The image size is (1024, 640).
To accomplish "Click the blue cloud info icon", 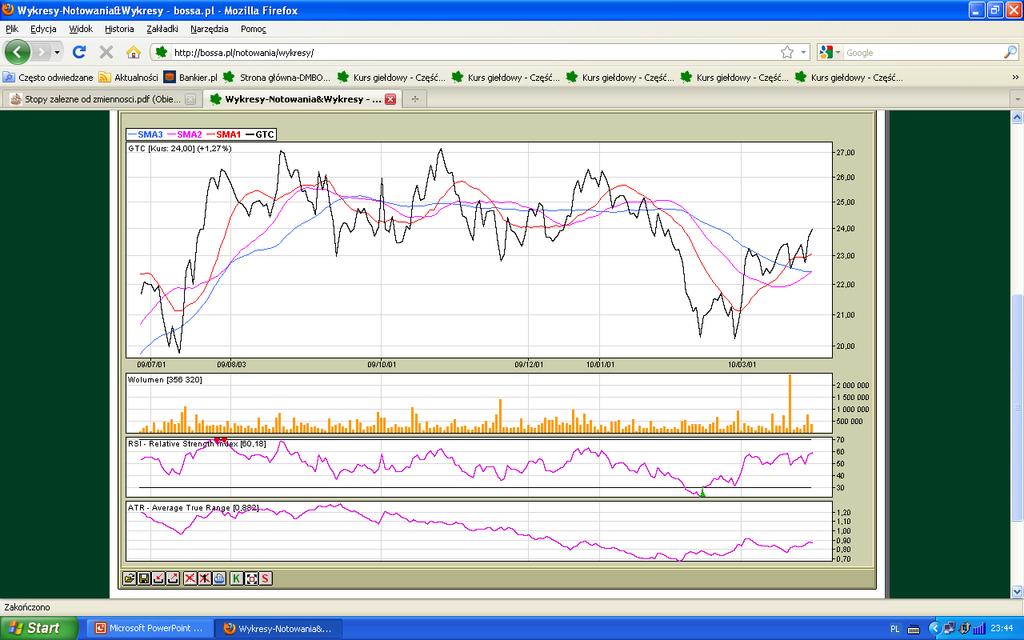I will click(x=219, y=579).
